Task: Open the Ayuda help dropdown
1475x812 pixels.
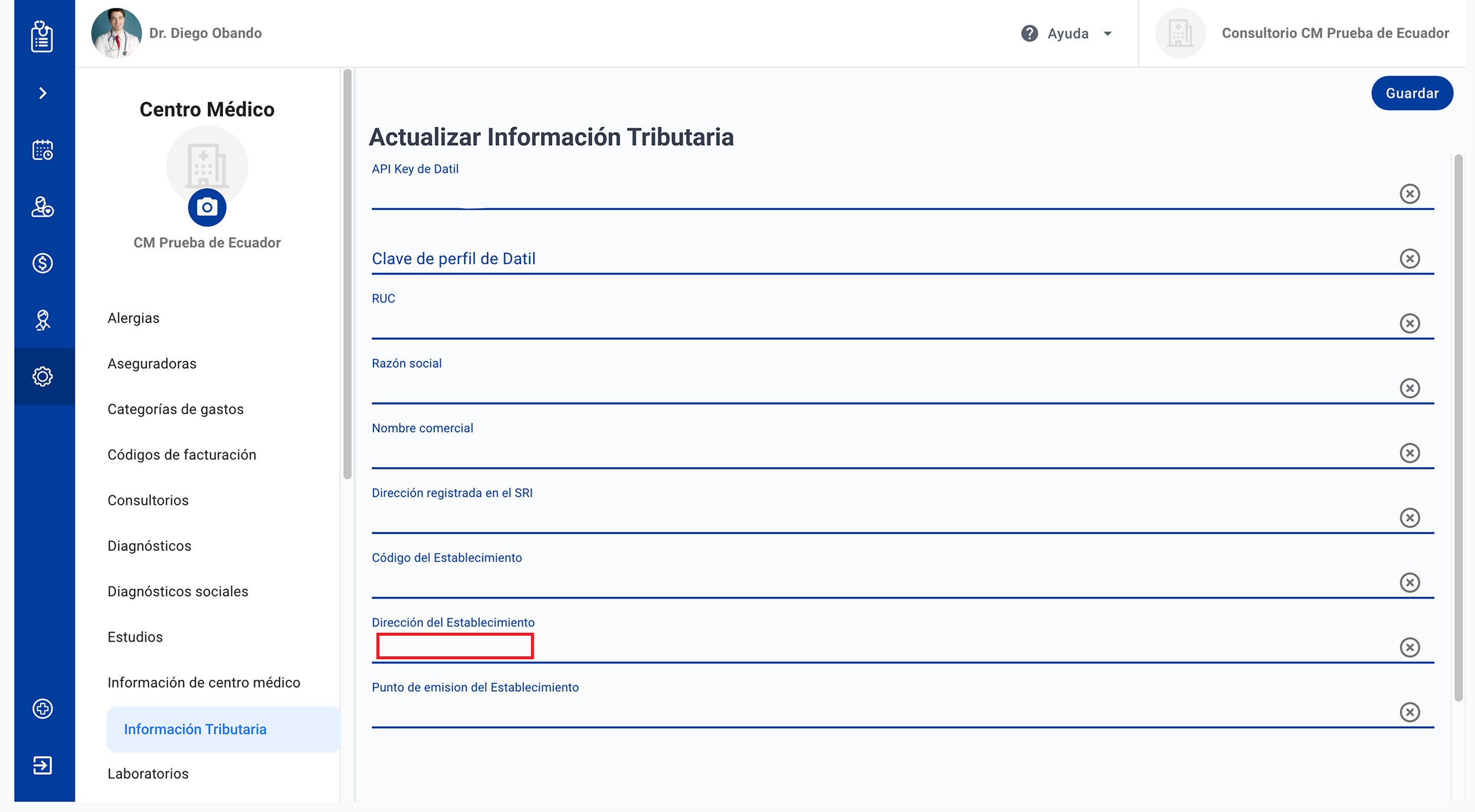Action: coord(1067,34)
